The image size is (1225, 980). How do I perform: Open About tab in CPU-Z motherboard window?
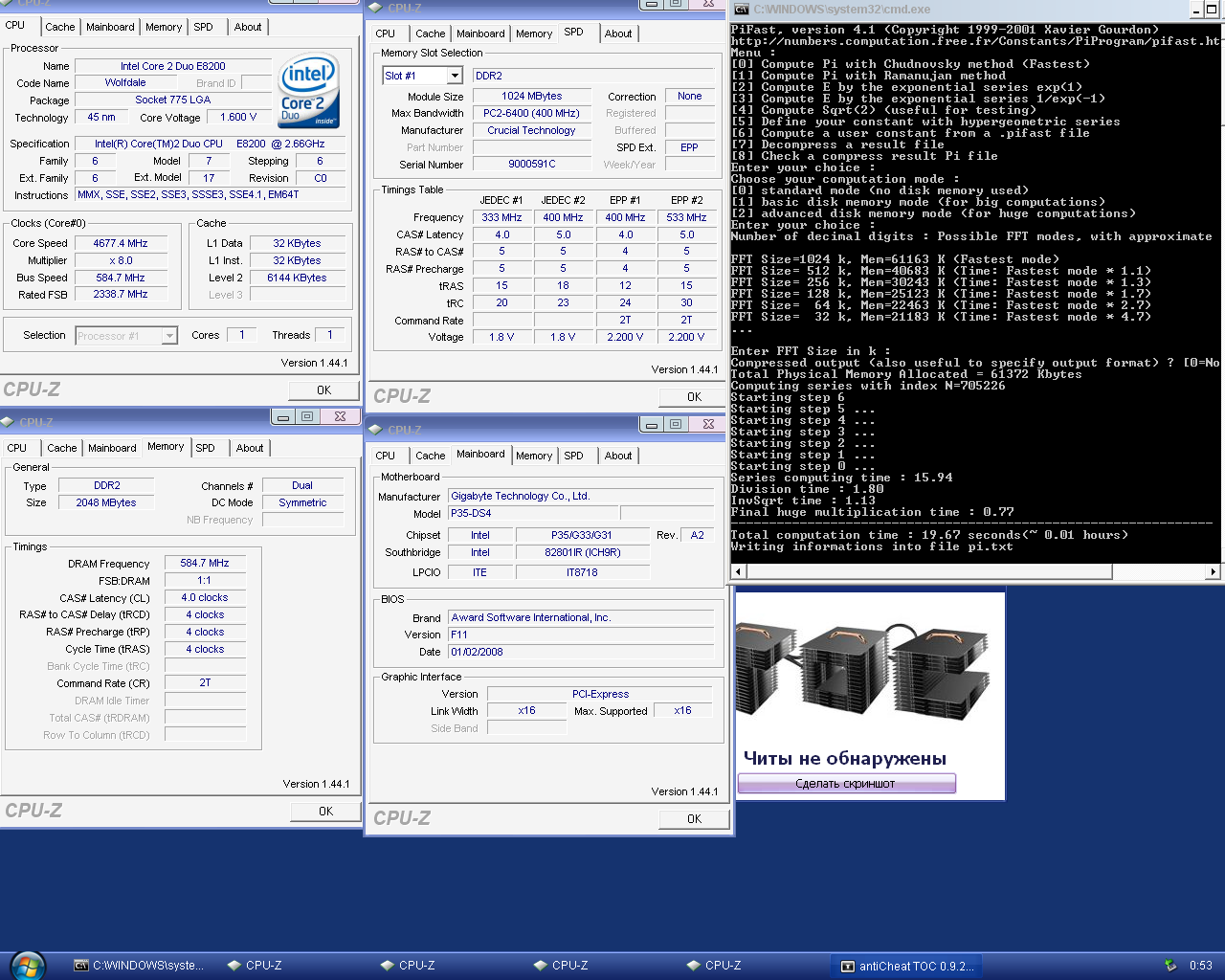pyautogui.click(x=618, y=456)
